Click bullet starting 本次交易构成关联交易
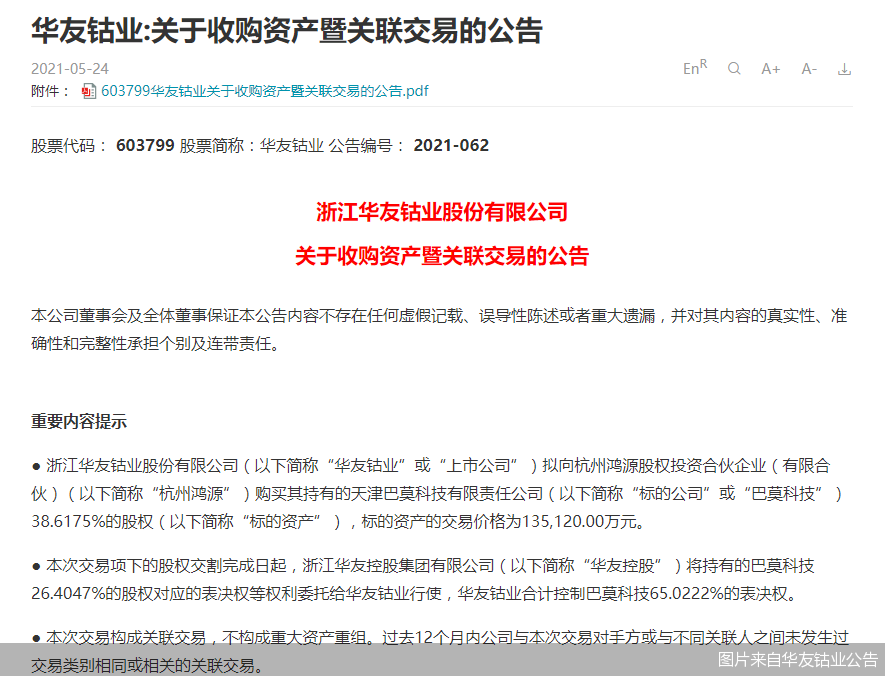 pos(440,651)
